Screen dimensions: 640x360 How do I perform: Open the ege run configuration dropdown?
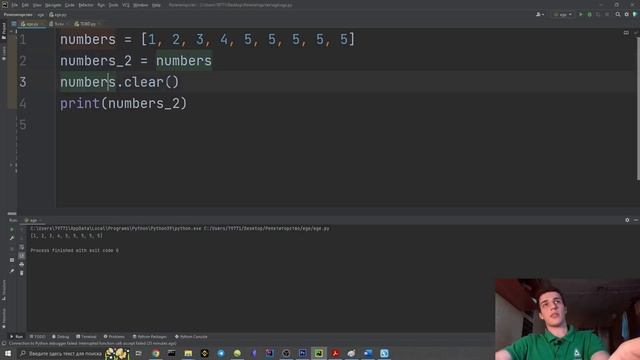point(563,15)
